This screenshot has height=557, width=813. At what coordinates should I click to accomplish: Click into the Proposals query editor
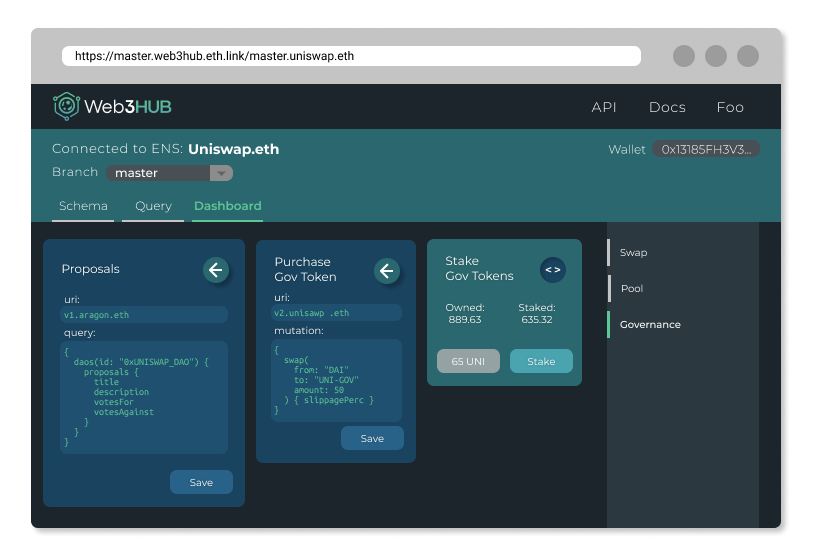coord(144,397)
